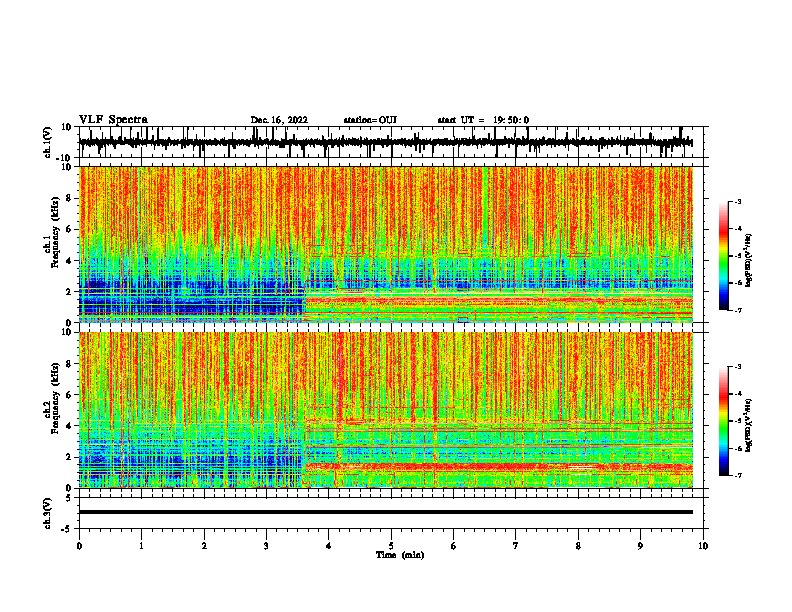Click time axis tick label "6"
This screenshot has width=792, height=612.
click(453, 546)
